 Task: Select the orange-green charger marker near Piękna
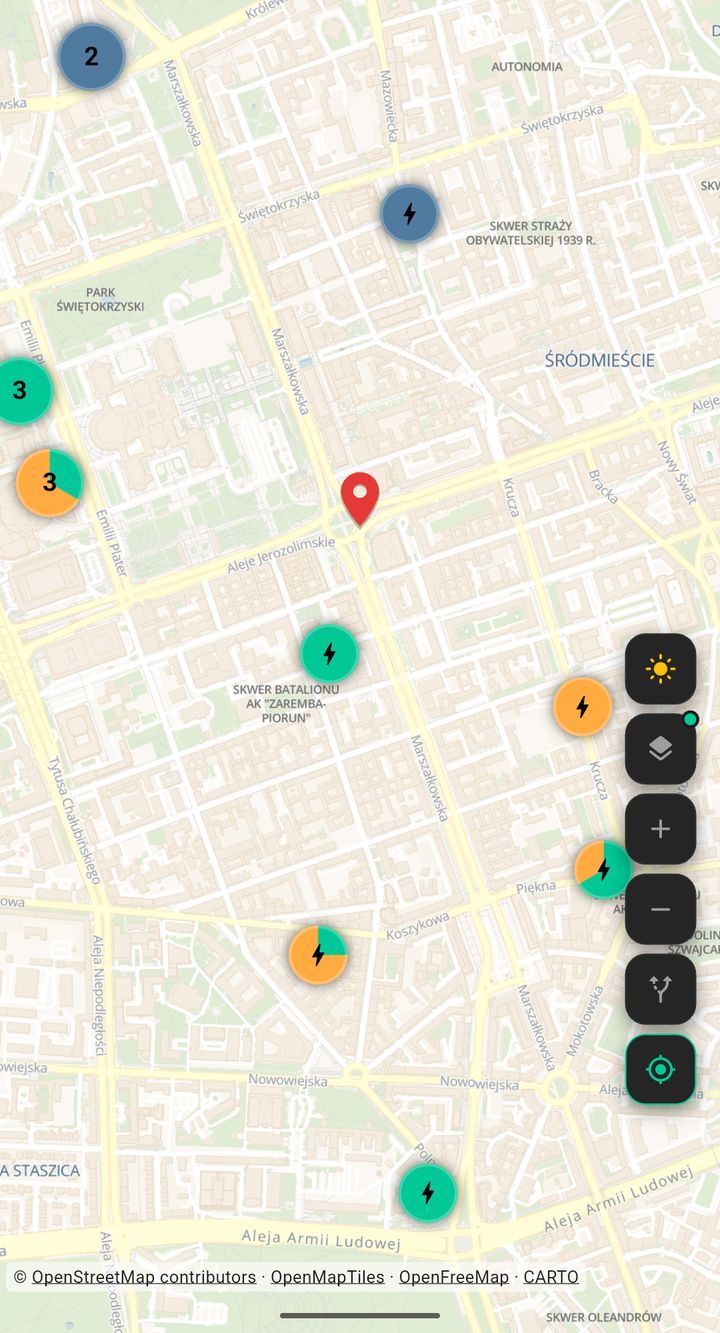coord(603,868)
